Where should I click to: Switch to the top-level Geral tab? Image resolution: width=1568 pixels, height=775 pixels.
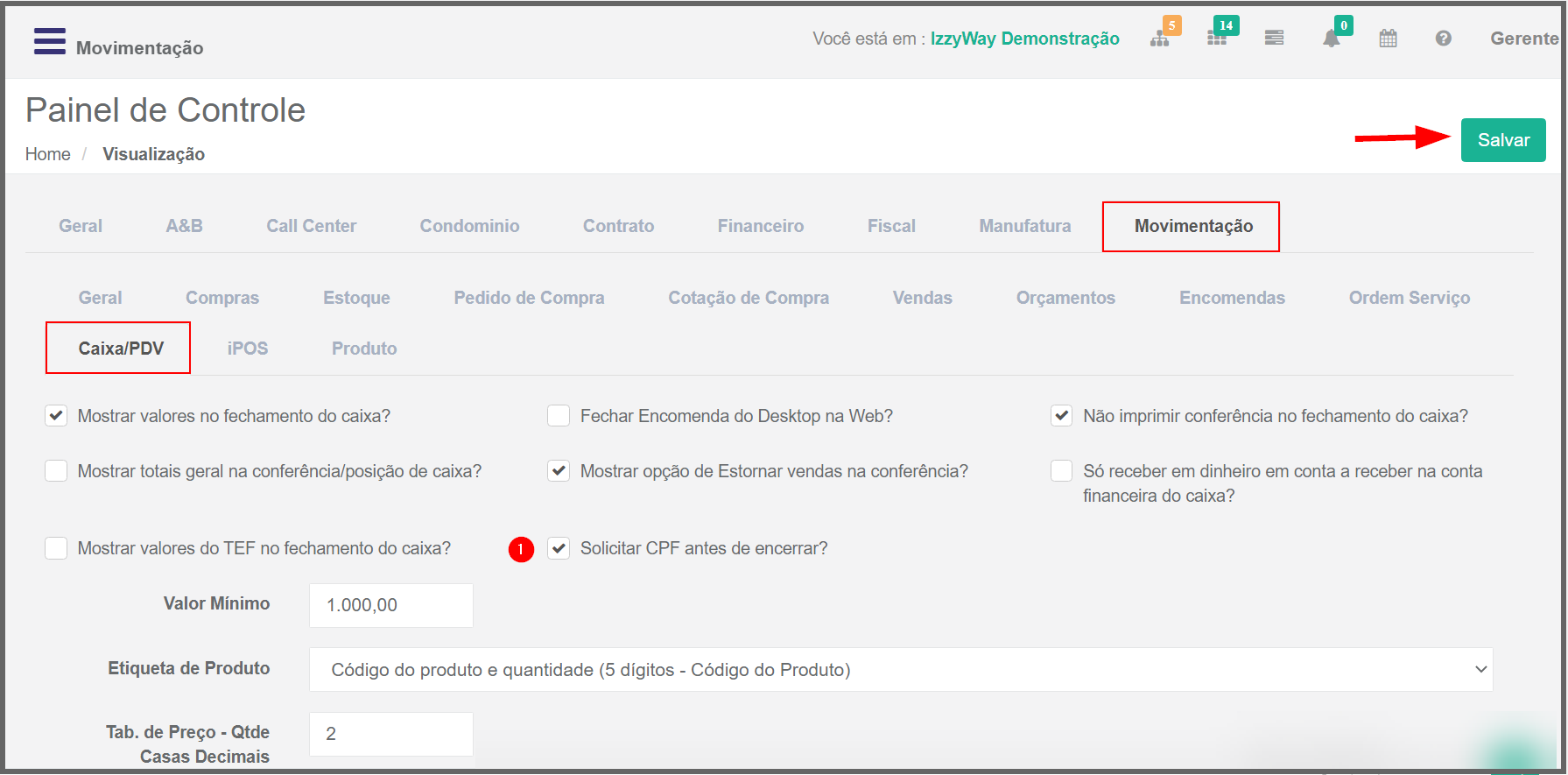[x=81, y=226]
